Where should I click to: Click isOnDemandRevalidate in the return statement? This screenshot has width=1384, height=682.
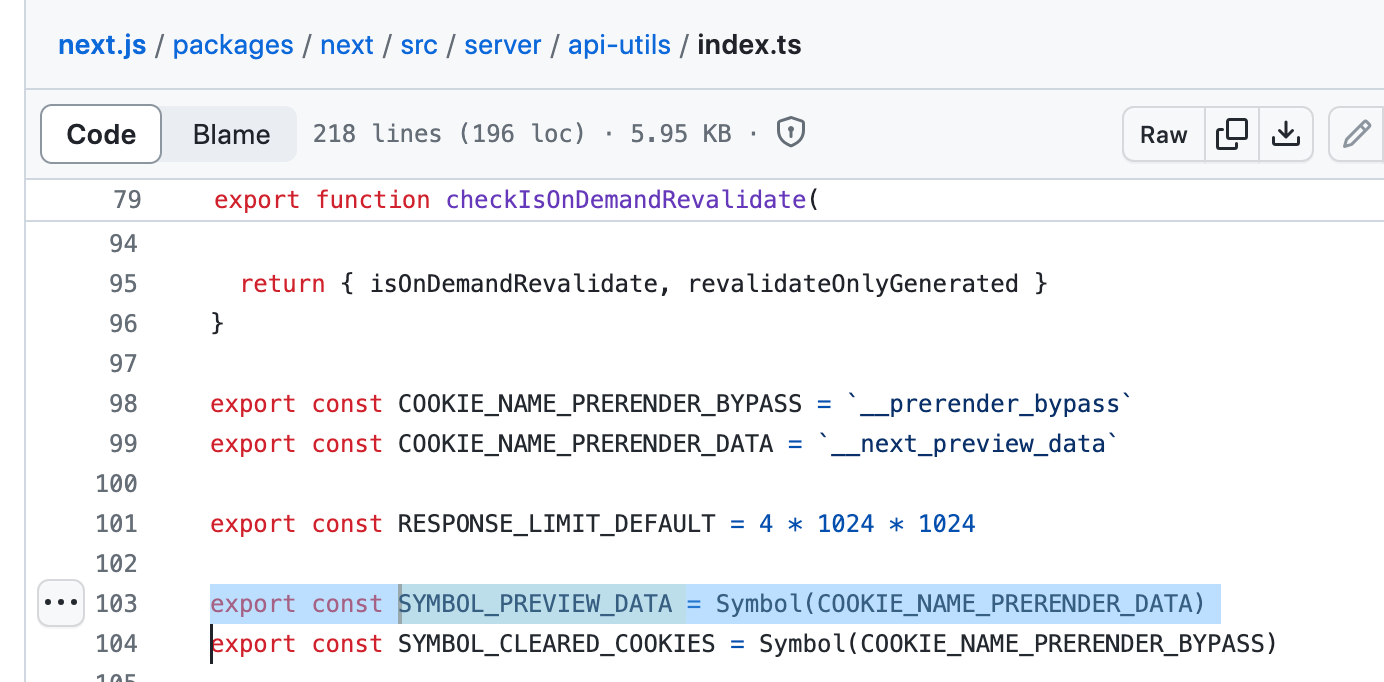pyautogui.click(x=514, y=284)
